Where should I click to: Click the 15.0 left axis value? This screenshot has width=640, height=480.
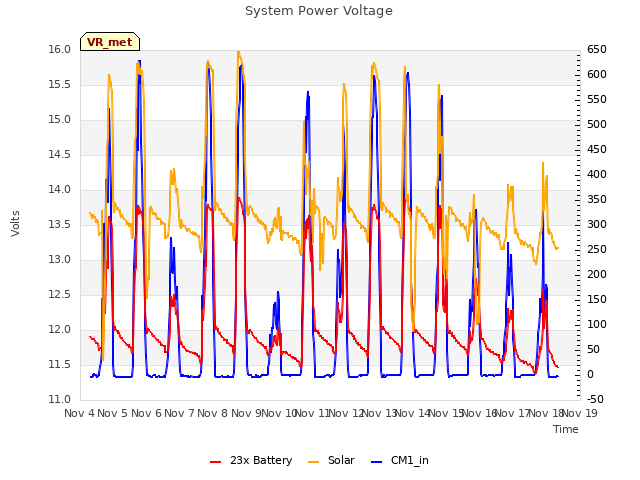coord(60,120)
